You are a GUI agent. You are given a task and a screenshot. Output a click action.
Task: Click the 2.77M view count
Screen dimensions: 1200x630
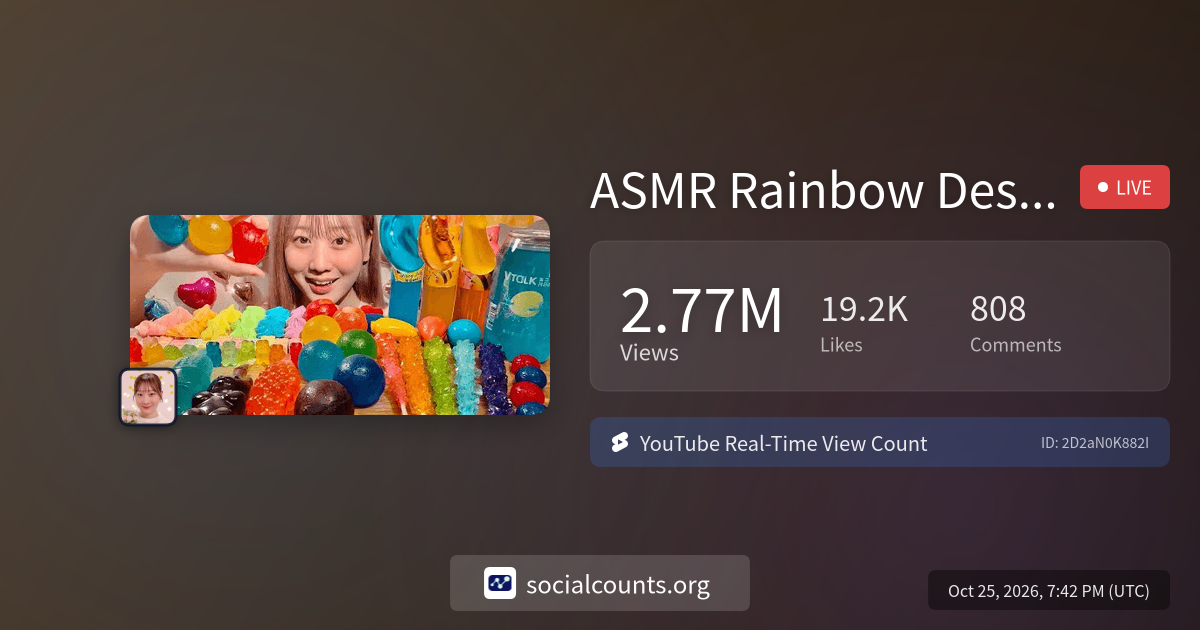tap(701, 311)
